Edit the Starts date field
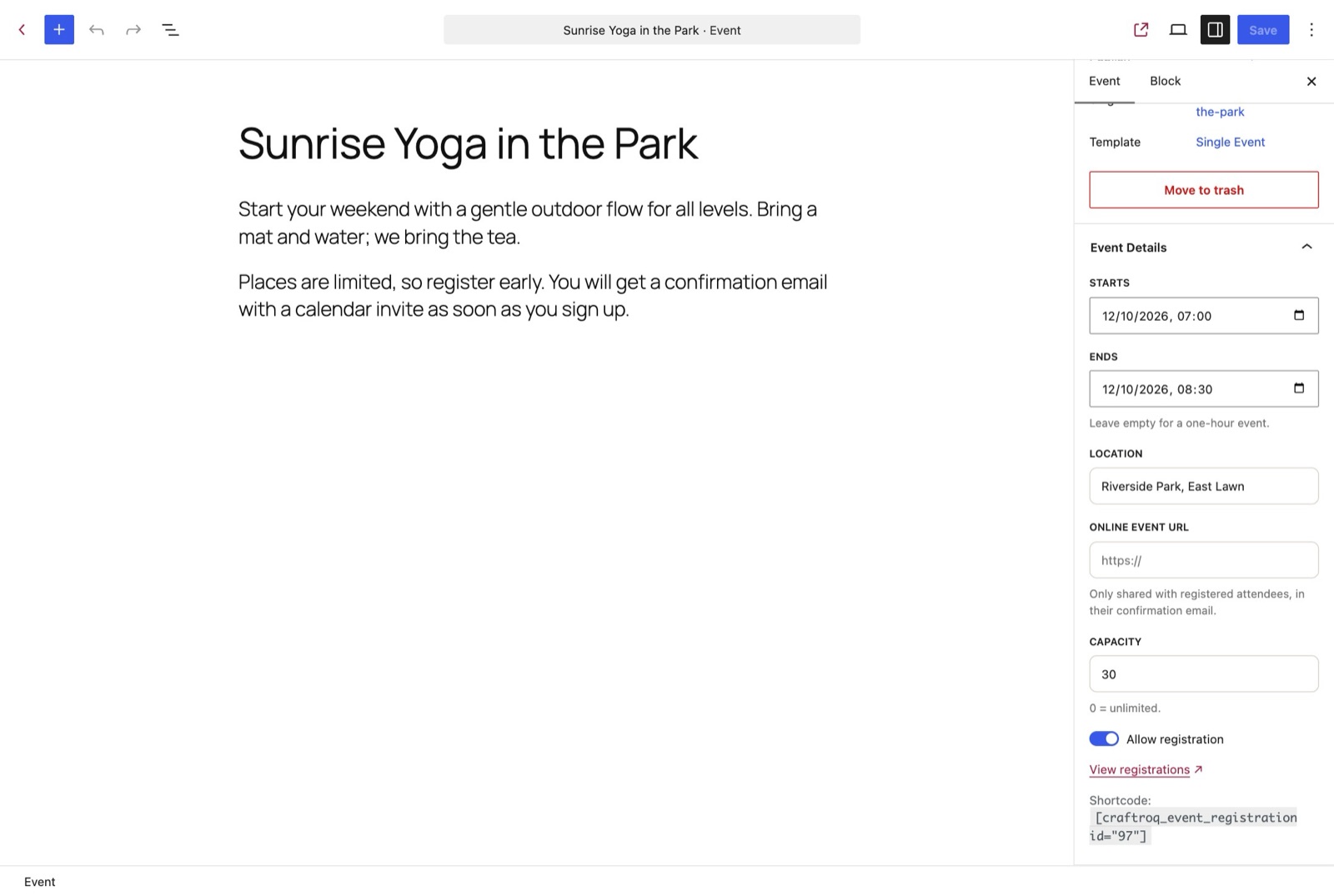 tap(1204, 316)
